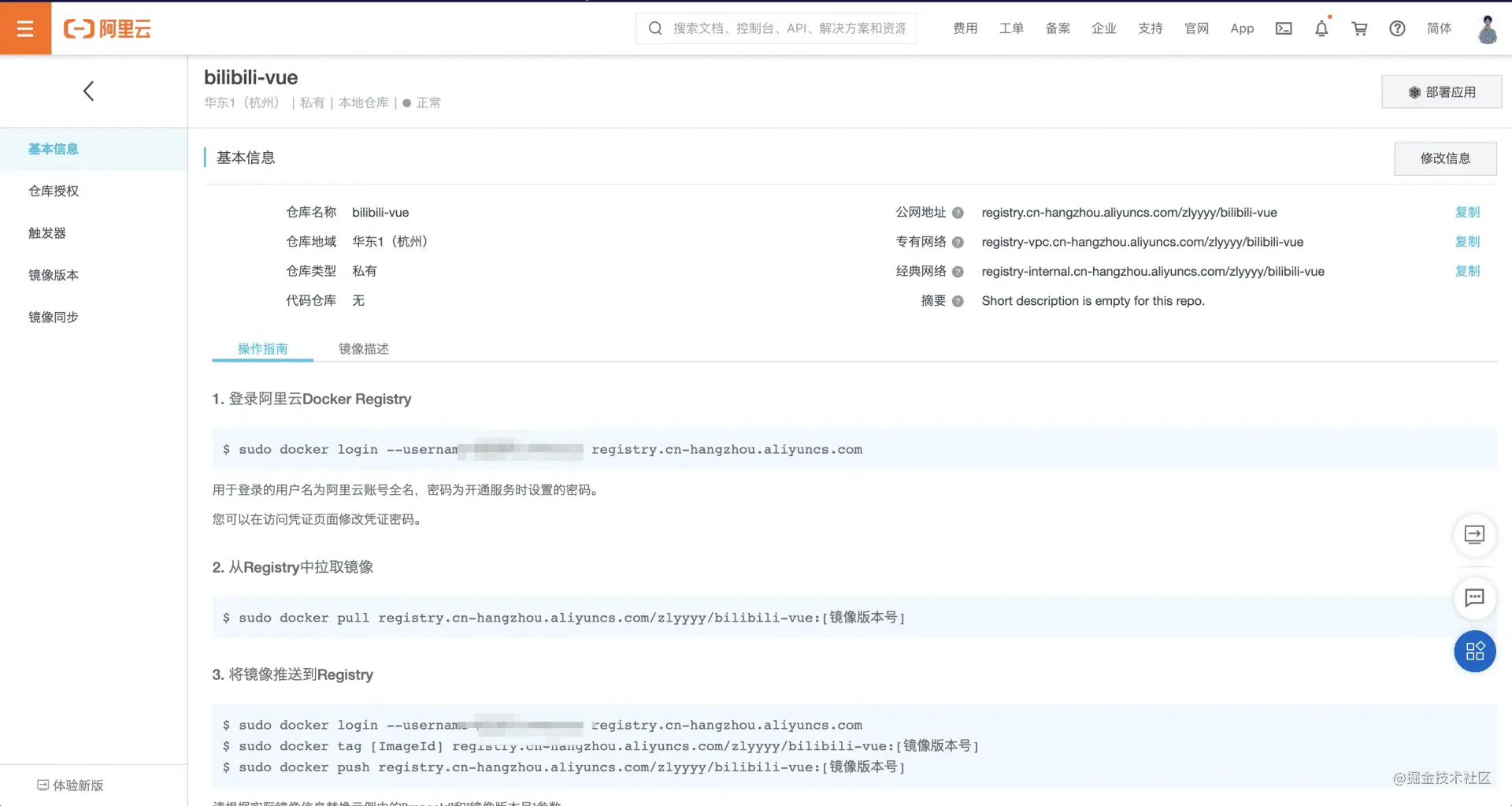Open the 企业 menu
Viewport: 1512px width, 806px height.
click(1104, 28)
